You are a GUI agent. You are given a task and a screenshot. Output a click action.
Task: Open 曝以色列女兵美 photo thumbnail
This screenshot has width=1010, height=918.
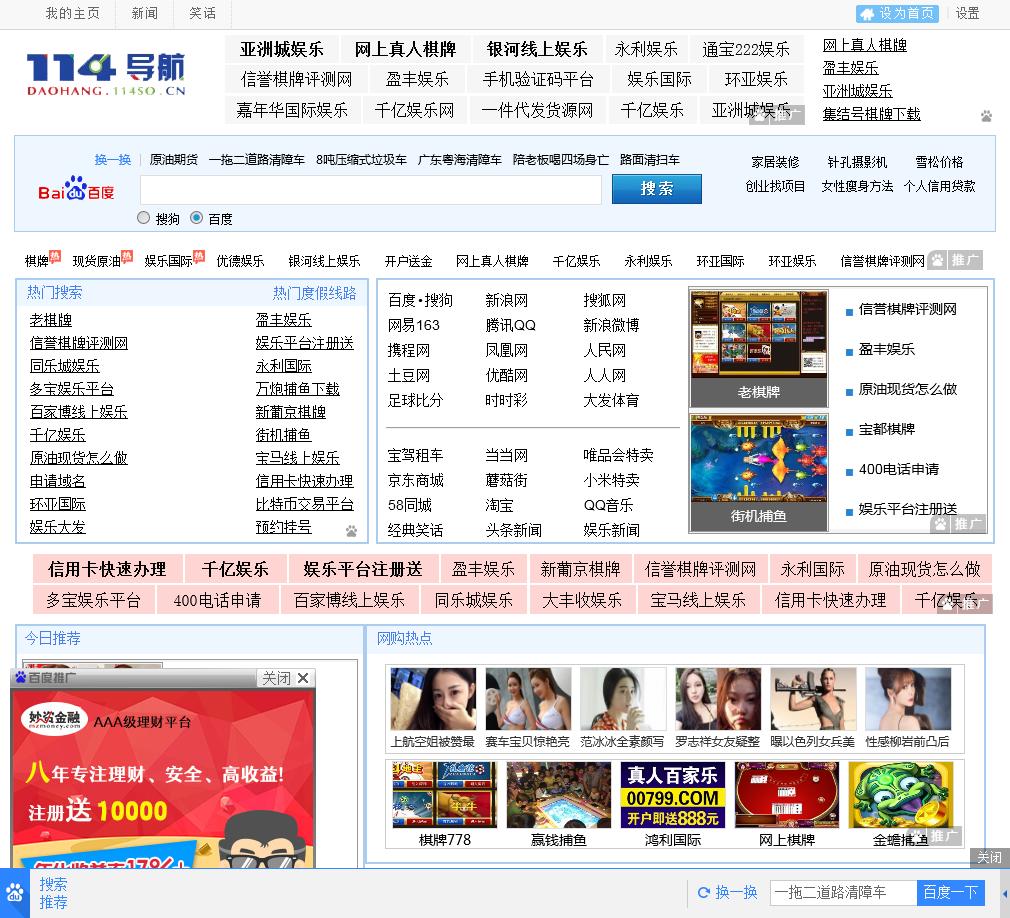click(814, 699)
